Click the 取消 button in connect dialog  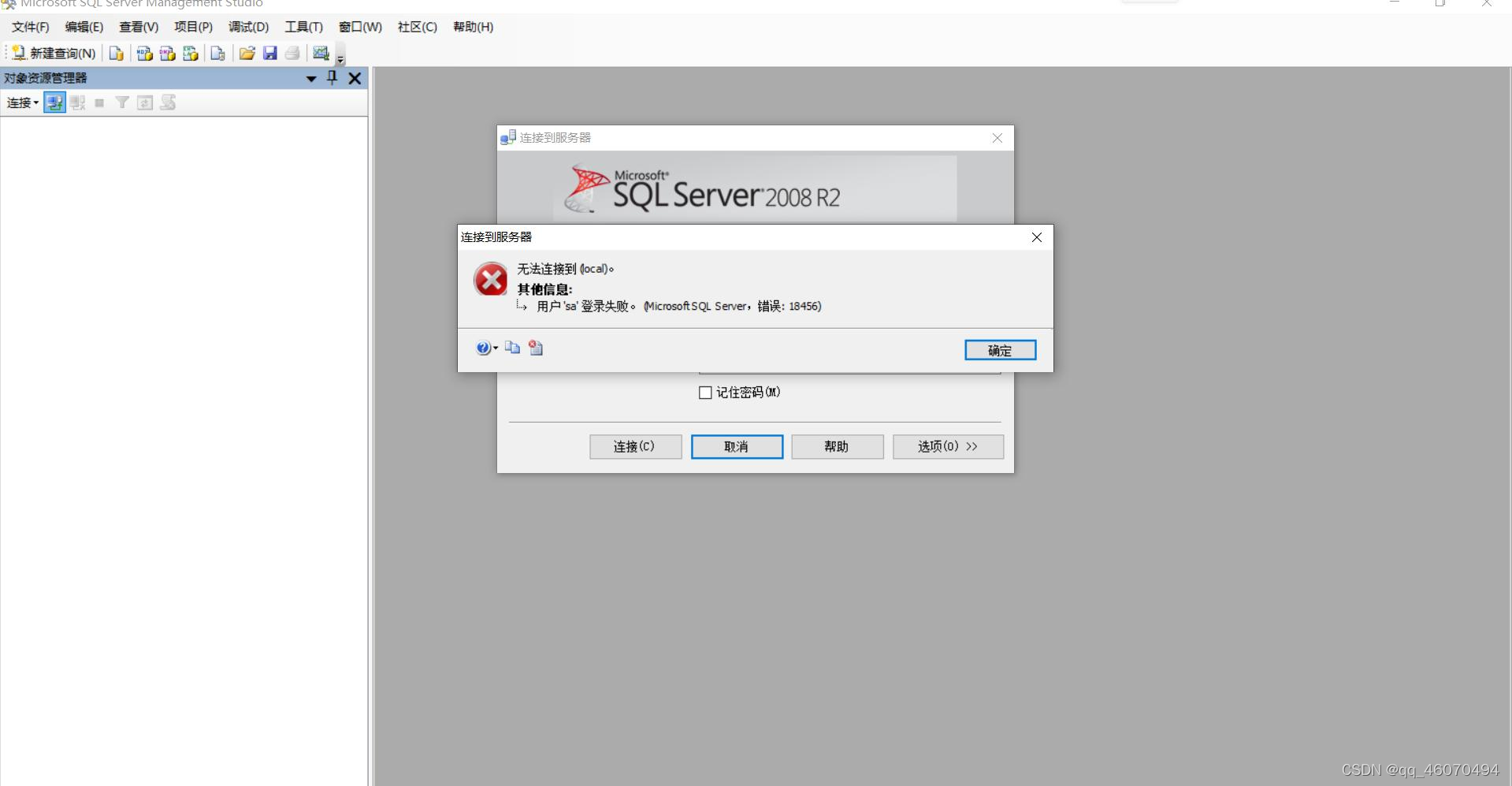coord(737,446)
